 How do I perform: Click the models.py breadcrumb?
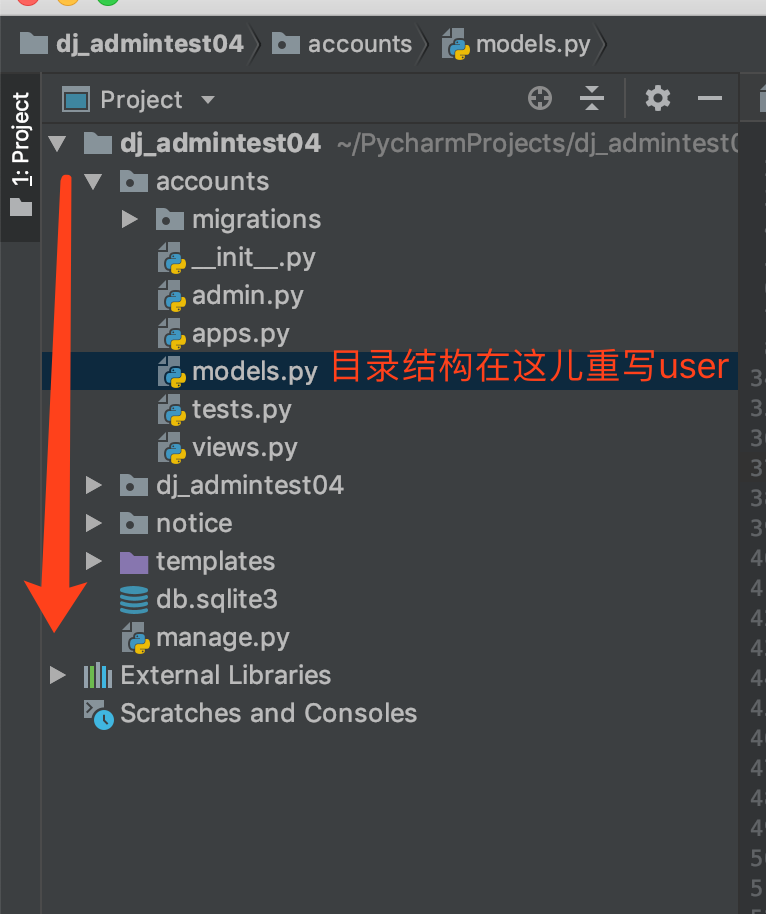pyautogui.click(x=516, y=44)
